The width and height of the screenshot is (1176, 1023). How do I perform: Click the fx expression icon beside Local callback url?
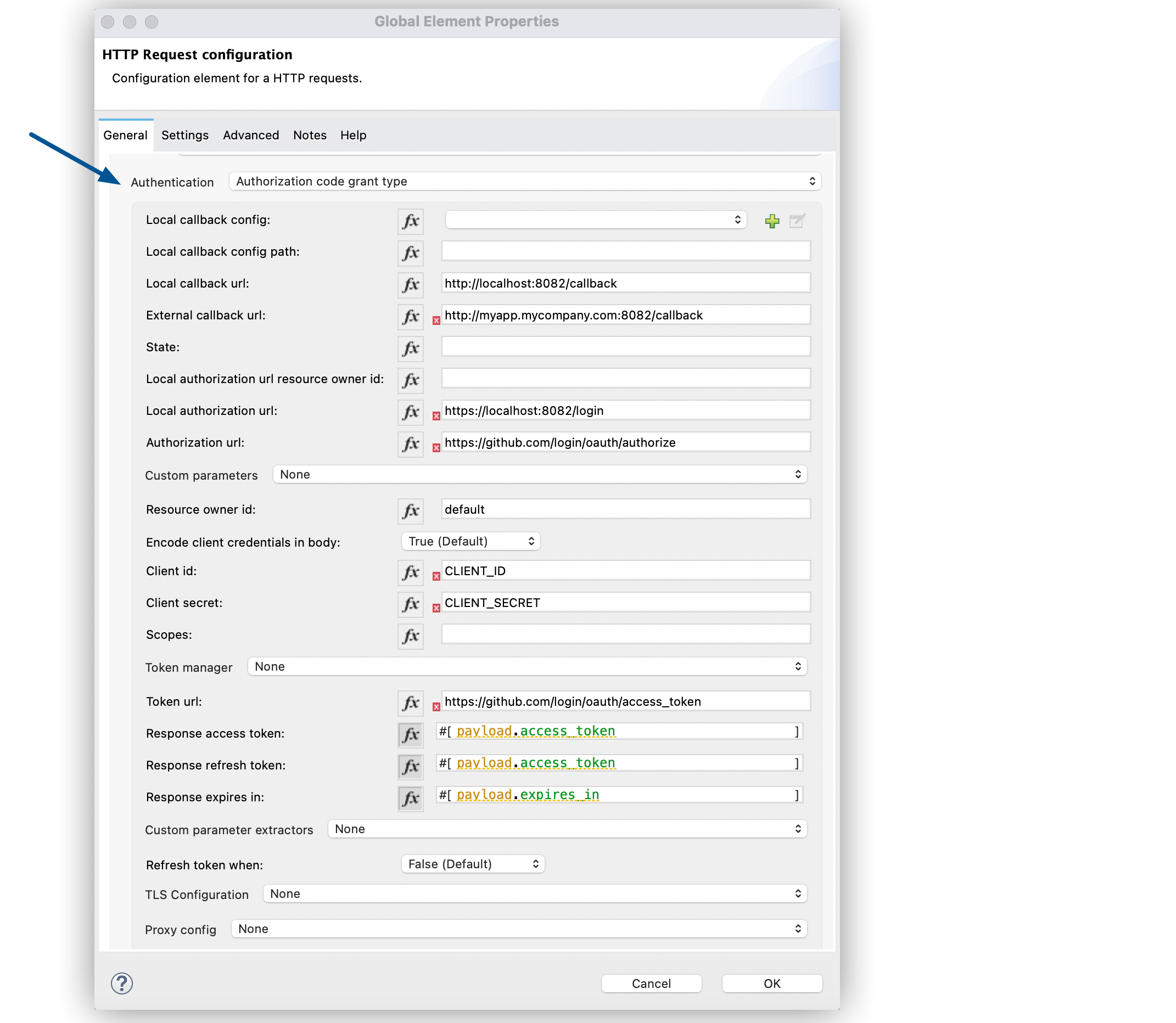[410, 285]
